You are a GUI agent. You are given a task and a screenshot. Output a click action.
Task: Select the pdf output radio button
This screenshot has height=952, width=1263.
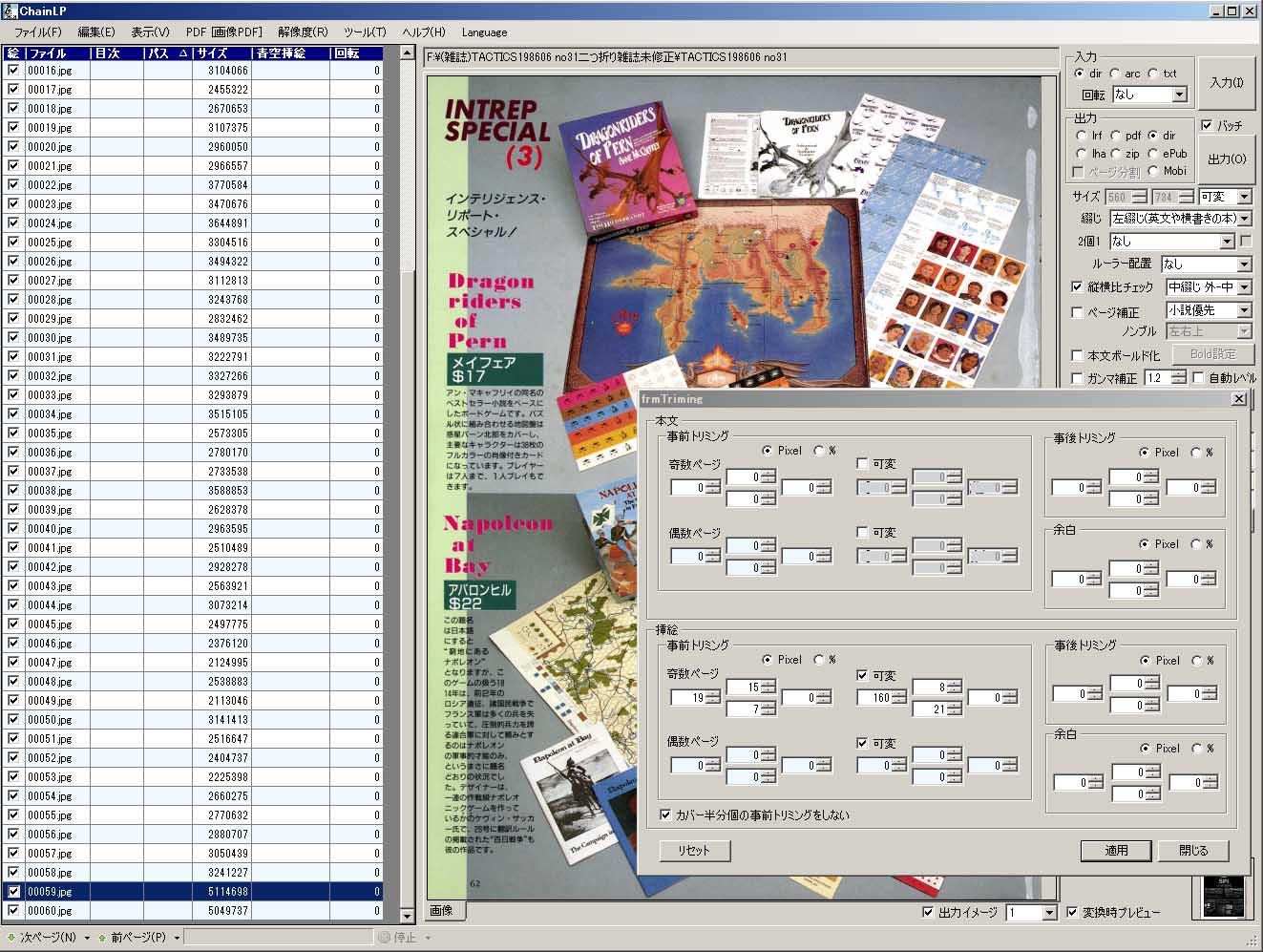point(1115,136)
